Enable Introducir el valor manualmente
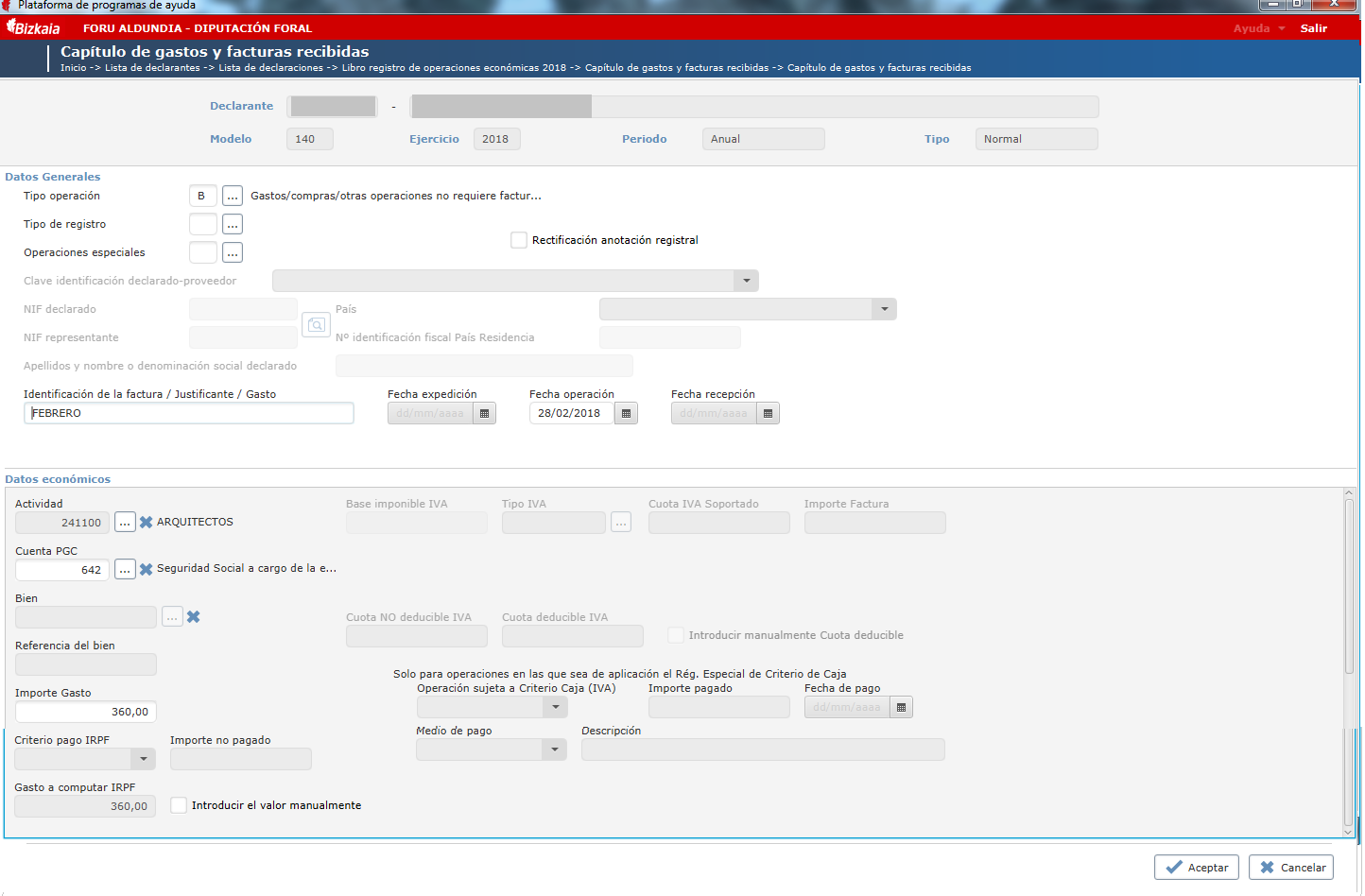This screenshot has width=1365, height=896. coord(179,805)
